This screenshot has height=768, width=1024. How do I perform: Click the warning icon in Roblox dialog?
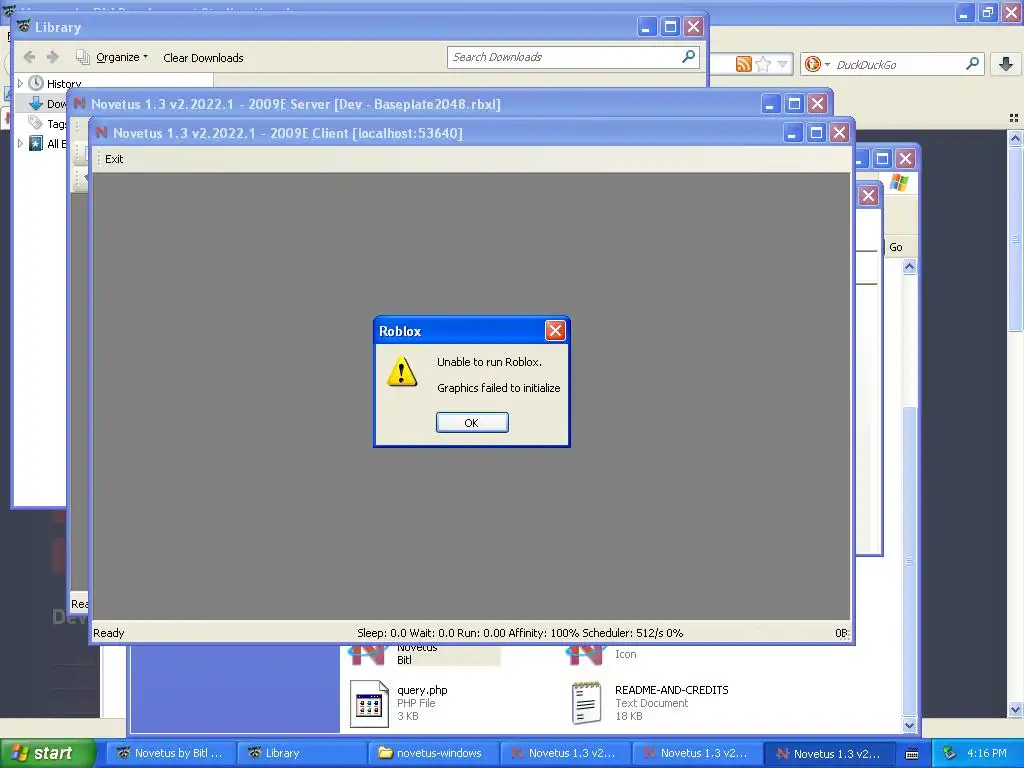click(402, 372)
